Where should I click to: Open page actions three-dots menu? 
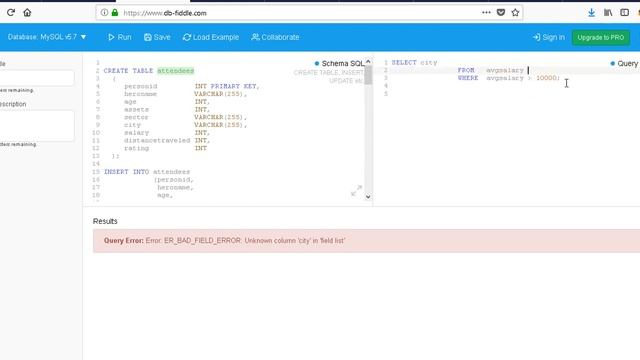(x=486, y=13)
